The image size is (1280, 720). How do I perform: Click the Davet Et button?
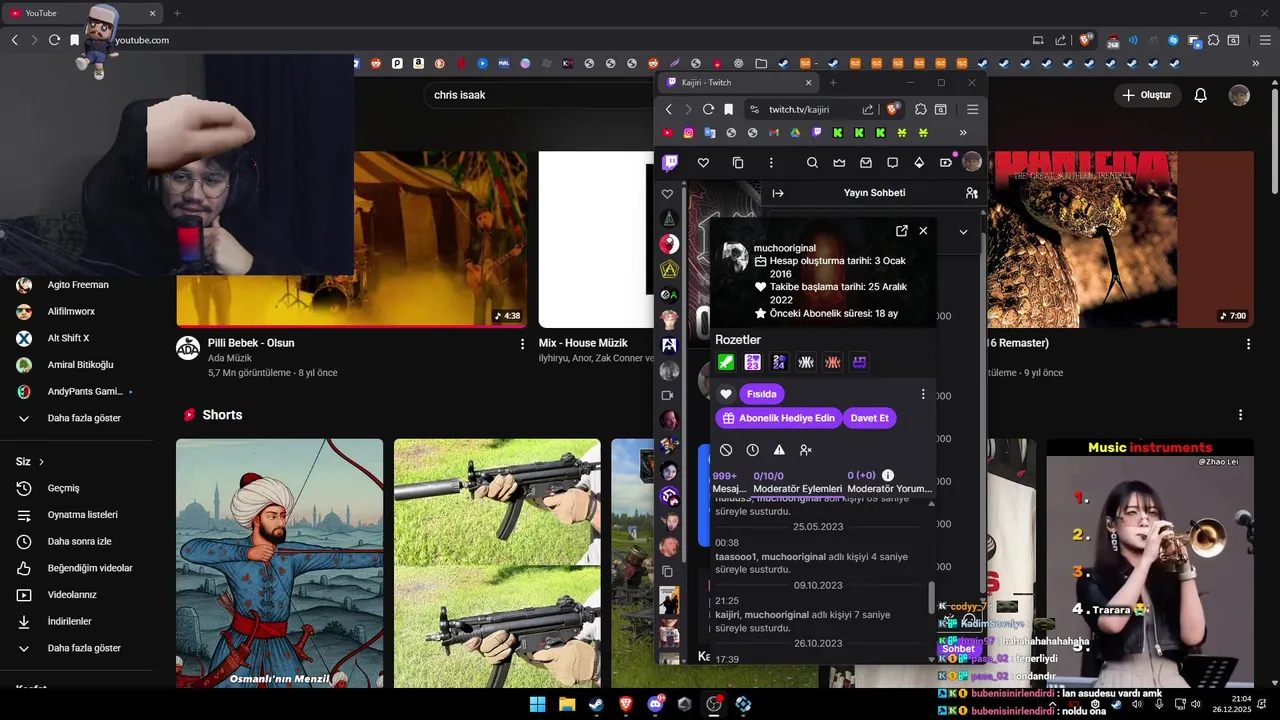click(x=869, y=418)
